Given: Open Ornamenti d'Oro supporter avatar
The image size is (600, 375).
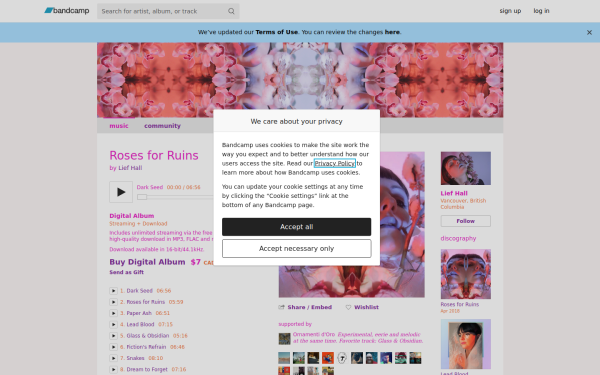Looking at the screenshot, I should (284, 339).
